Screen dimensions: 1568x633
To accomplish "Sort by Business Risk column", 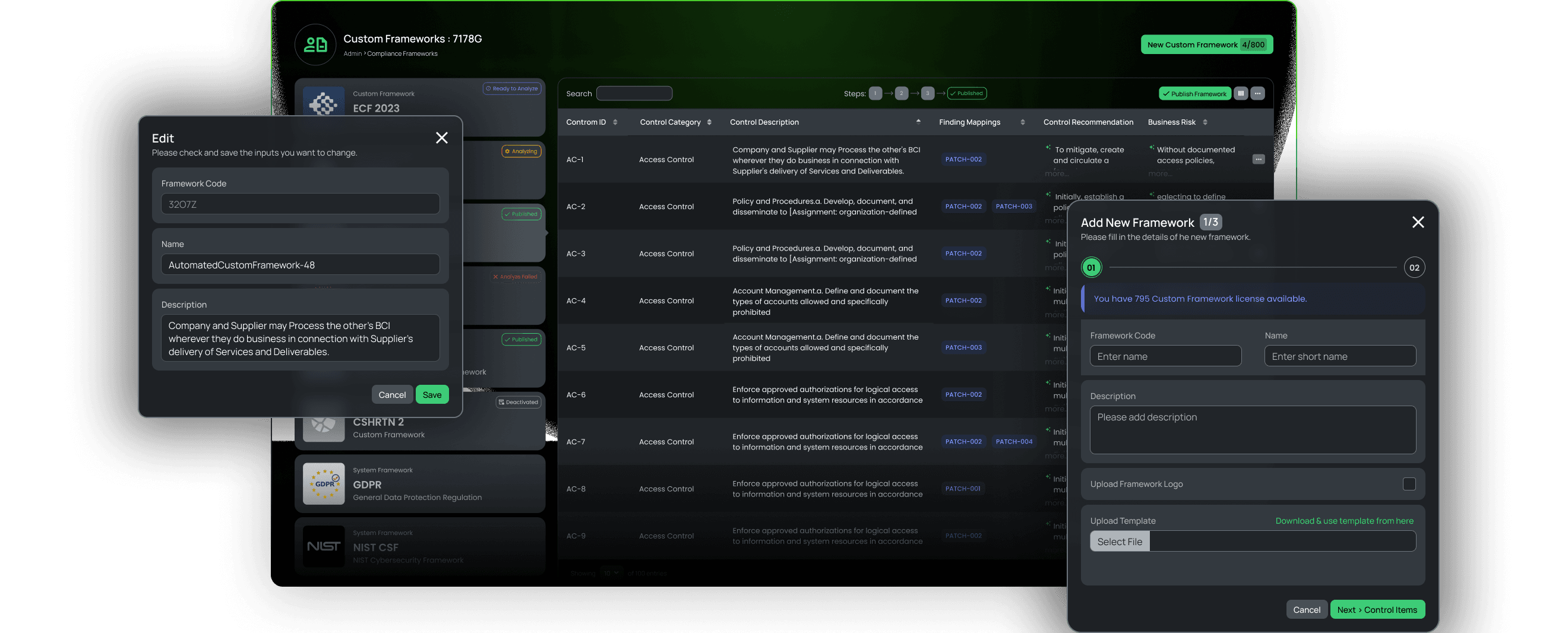I will (1205, 122).
